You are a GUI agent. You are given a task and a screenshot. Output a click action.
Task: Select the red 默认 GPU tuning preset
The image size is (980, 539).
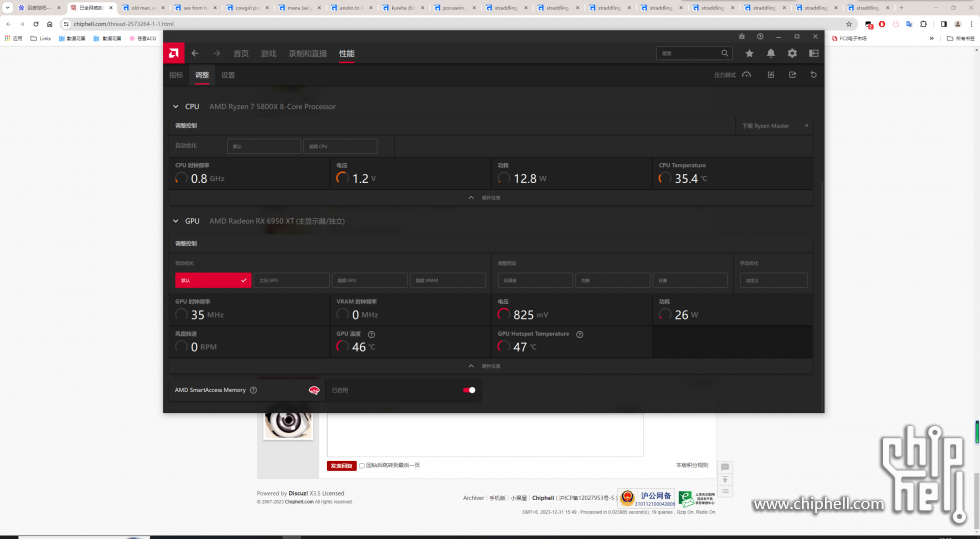coord(213,280)
